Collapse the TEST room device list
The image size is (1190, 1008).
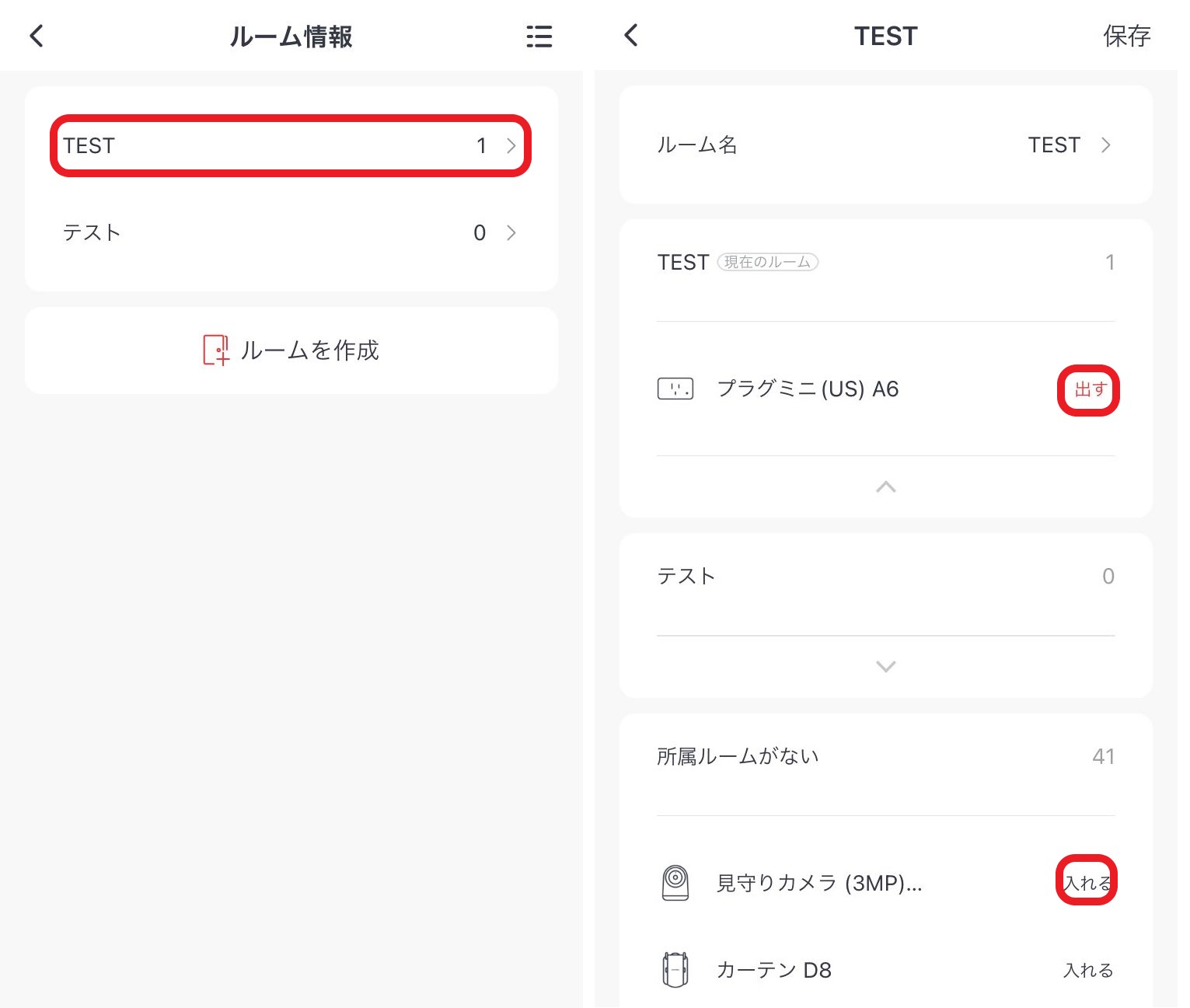click(885, 487)
